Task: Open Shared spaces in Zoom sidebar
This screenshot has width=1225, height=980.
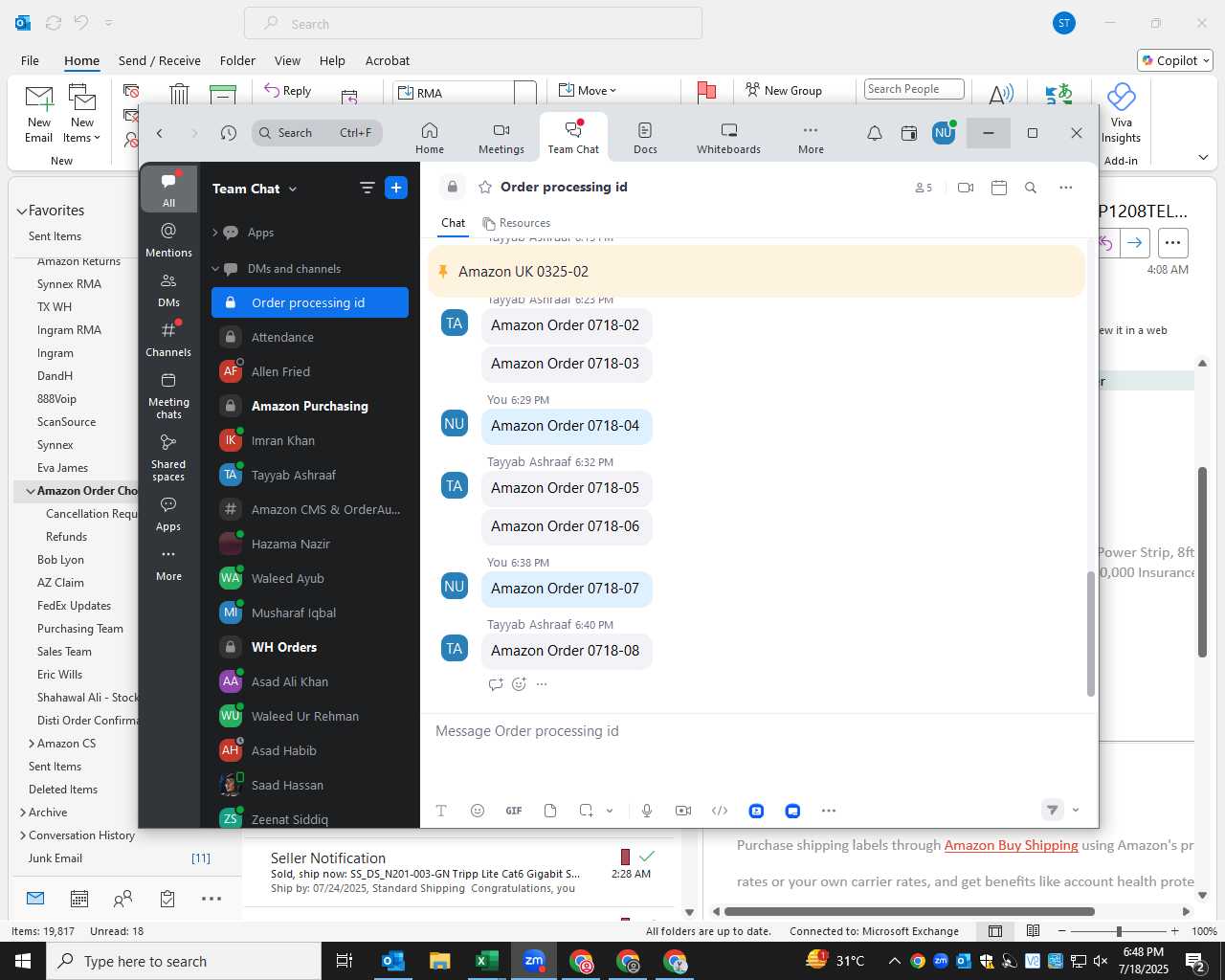Action: tap(168, 457)
